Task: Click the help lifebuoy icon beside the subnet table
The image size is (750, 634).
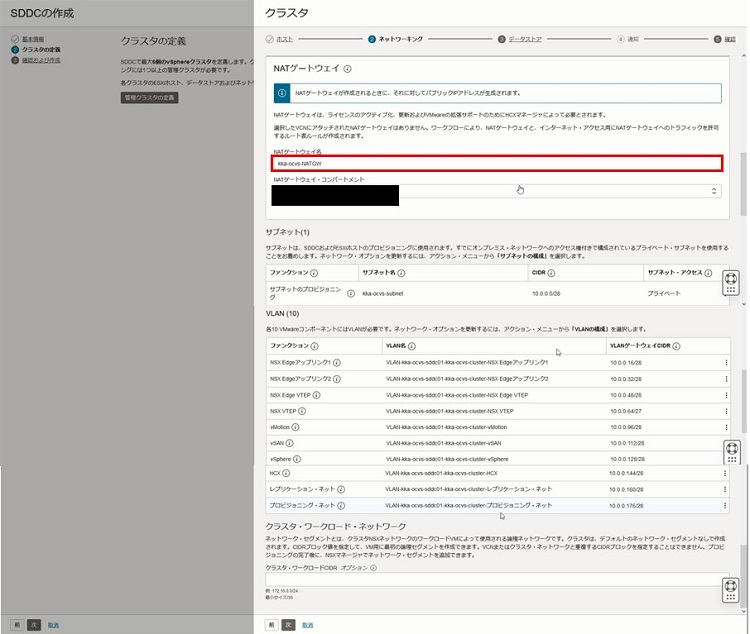Action: [x=730, y=281]
